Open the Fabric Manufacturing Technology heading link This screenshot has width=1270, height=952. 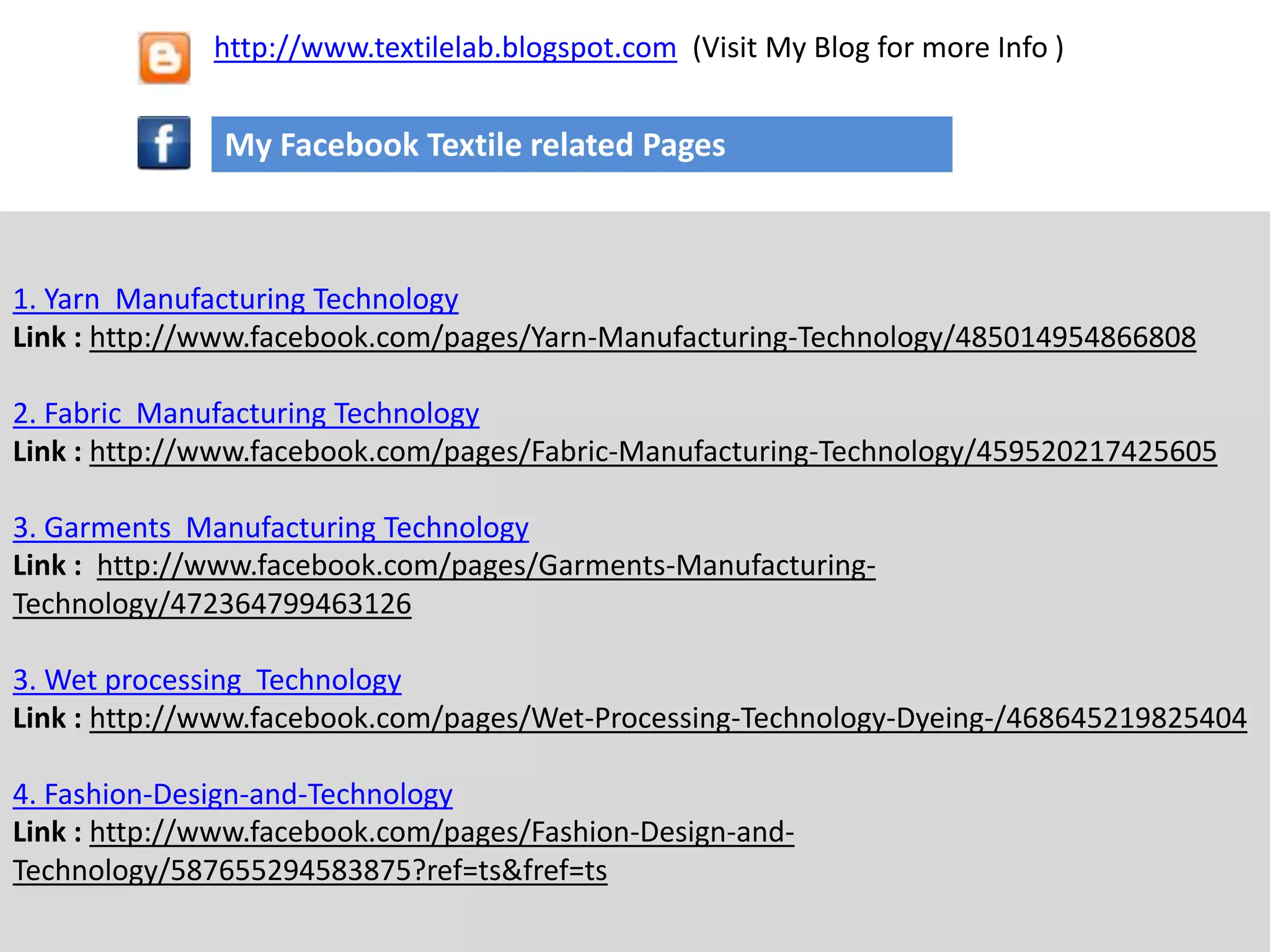[246, 414]
